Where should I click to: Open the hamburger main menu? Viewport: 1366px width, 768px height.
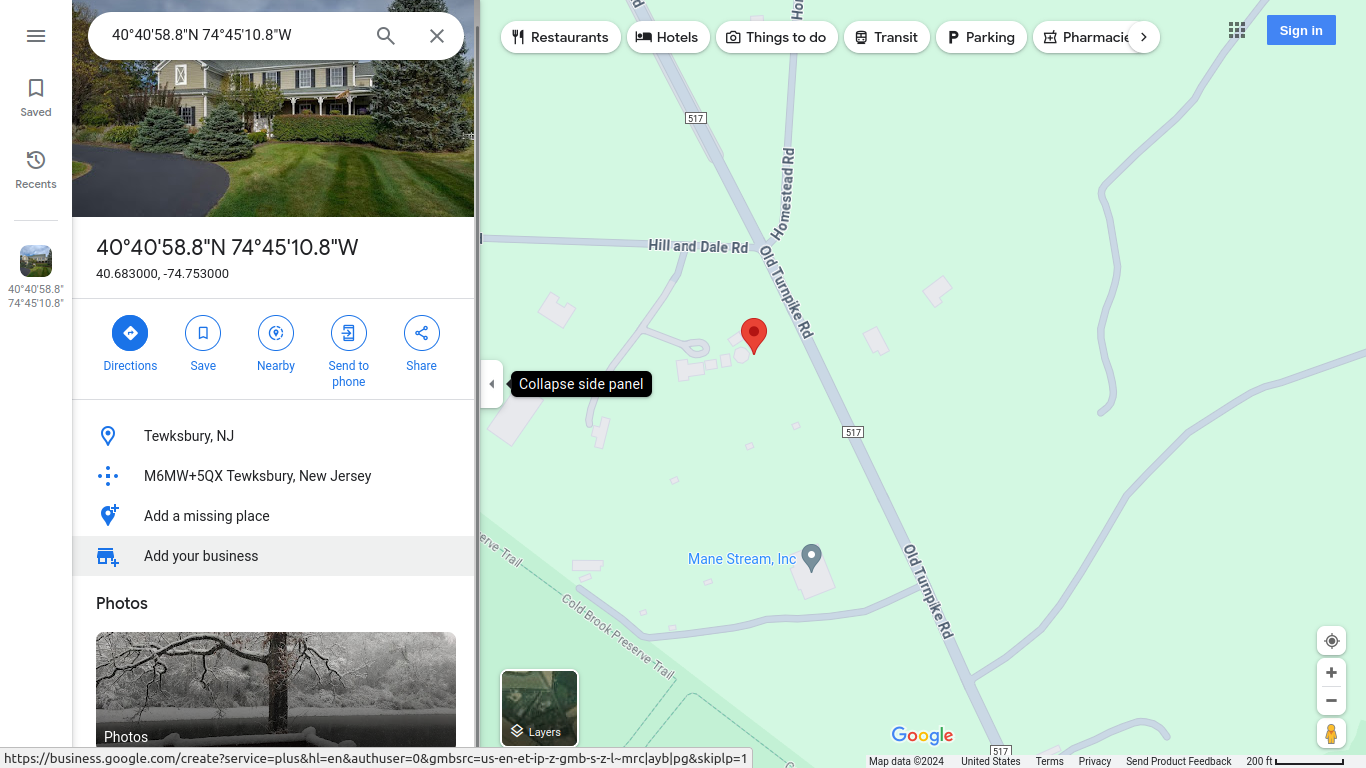point(36,36)
